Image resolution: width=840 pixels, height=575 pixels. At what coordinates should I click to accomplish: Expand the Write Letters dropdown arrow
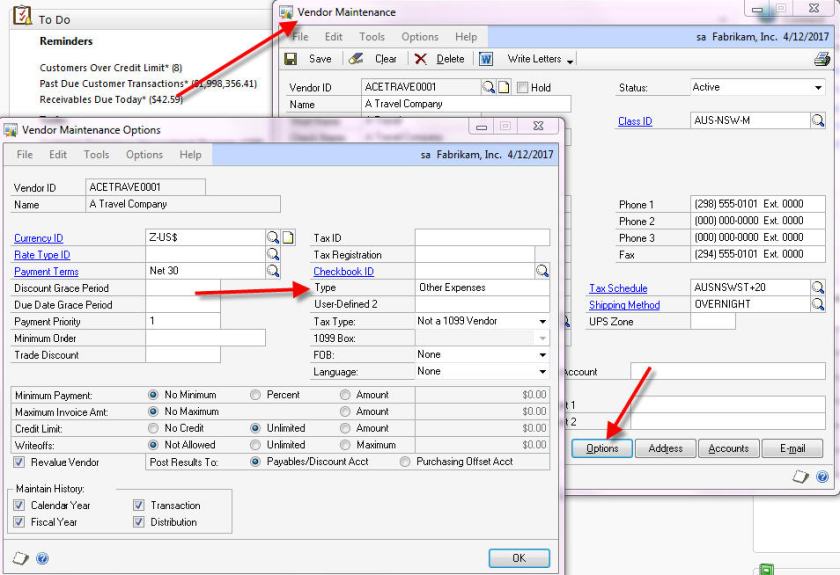pos(570,61)
